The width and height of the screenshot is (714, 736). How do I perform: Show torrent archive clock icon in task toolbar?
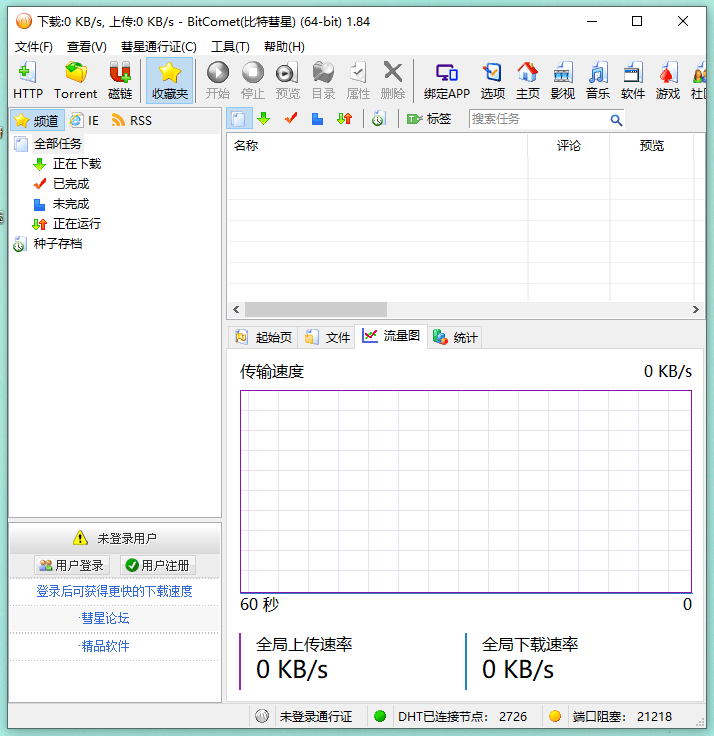[x=379, y=119]
